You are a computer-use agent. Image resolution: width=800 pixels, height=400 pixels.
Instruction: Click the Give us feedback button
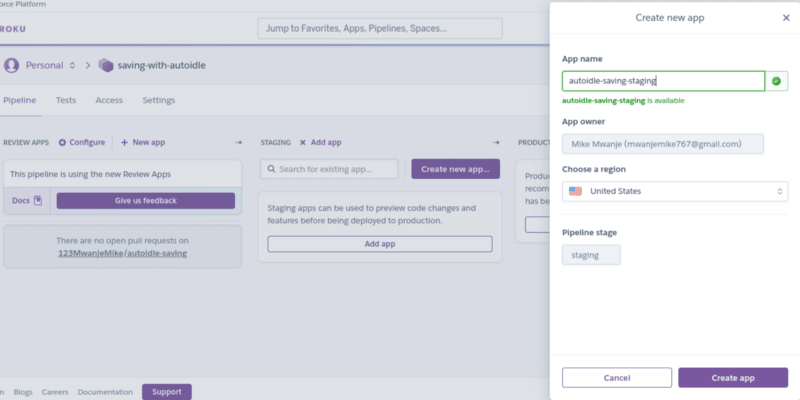click(x=146, y=200)
